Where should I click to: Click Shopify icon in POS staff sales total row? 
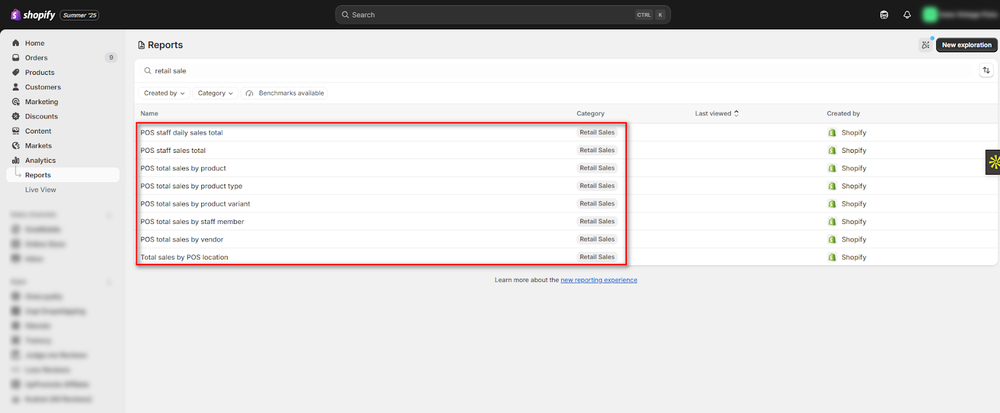(832, 150)
